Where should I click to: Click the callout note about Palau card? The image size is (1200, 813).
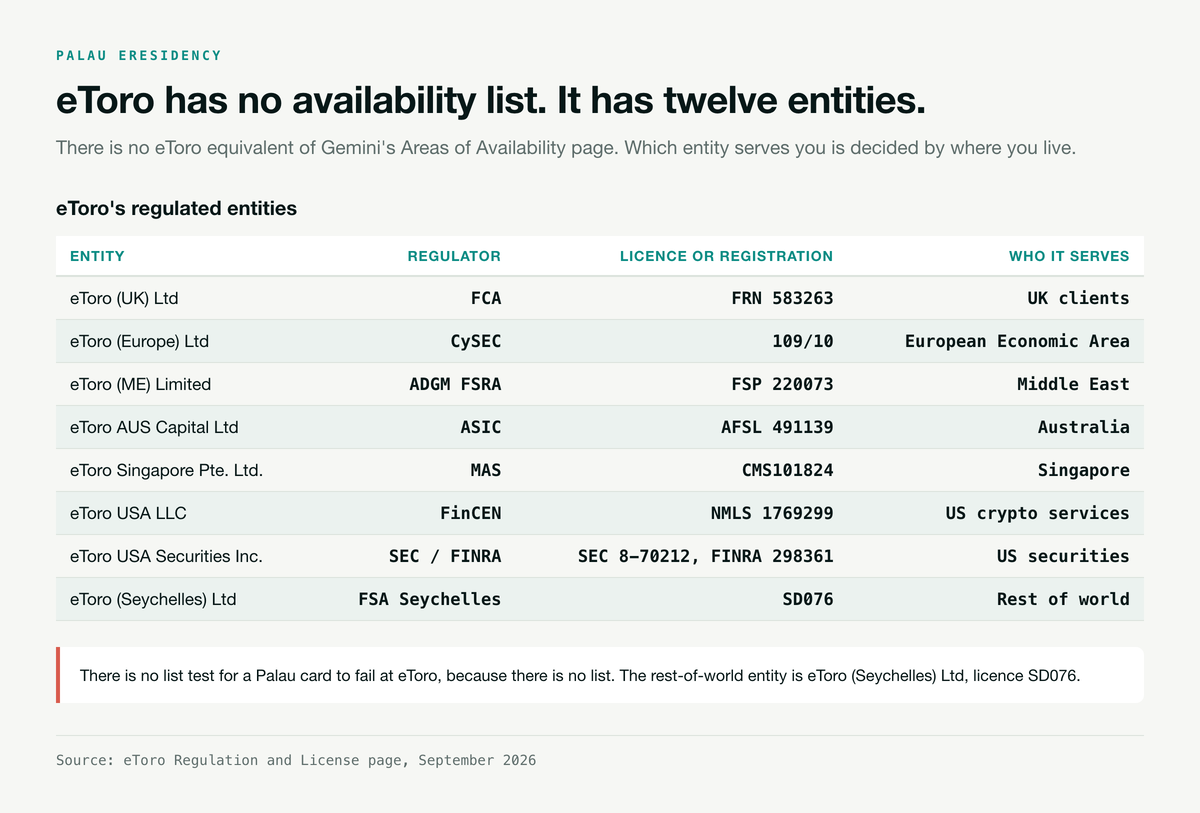click(600, 675)
